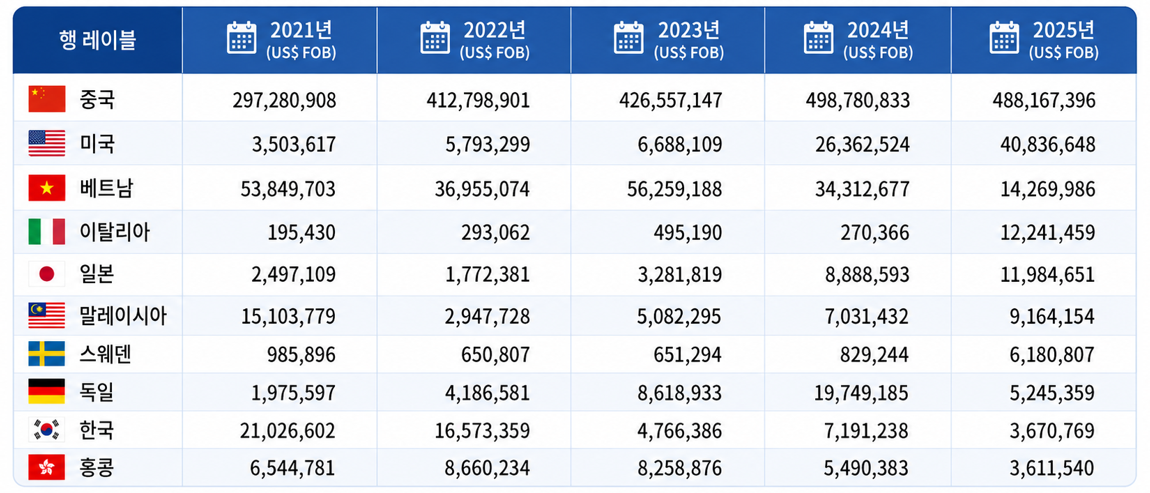This screenshot has height=493, width=1150.
Task: Click the 이탈리아 row label
Action: [116, 233]
